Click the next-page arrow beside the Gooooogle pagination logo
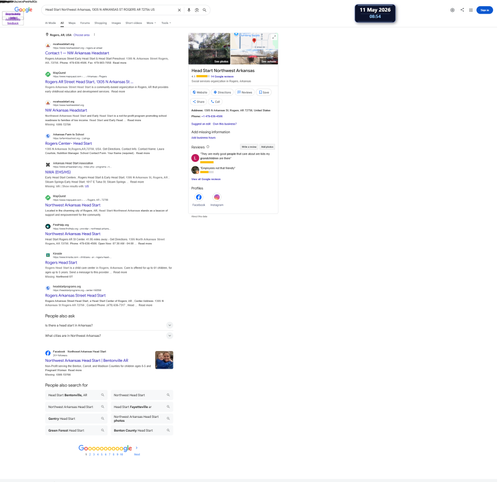Viewport: 500px width, 482px height. pyautogui.click(x=137, y=448)
